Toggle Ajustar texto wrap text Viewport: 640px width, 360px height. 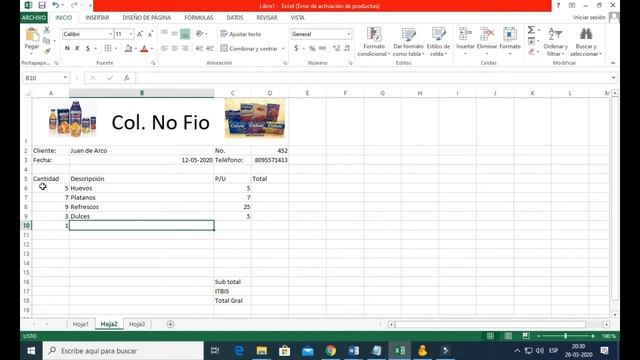coord(241,34)
